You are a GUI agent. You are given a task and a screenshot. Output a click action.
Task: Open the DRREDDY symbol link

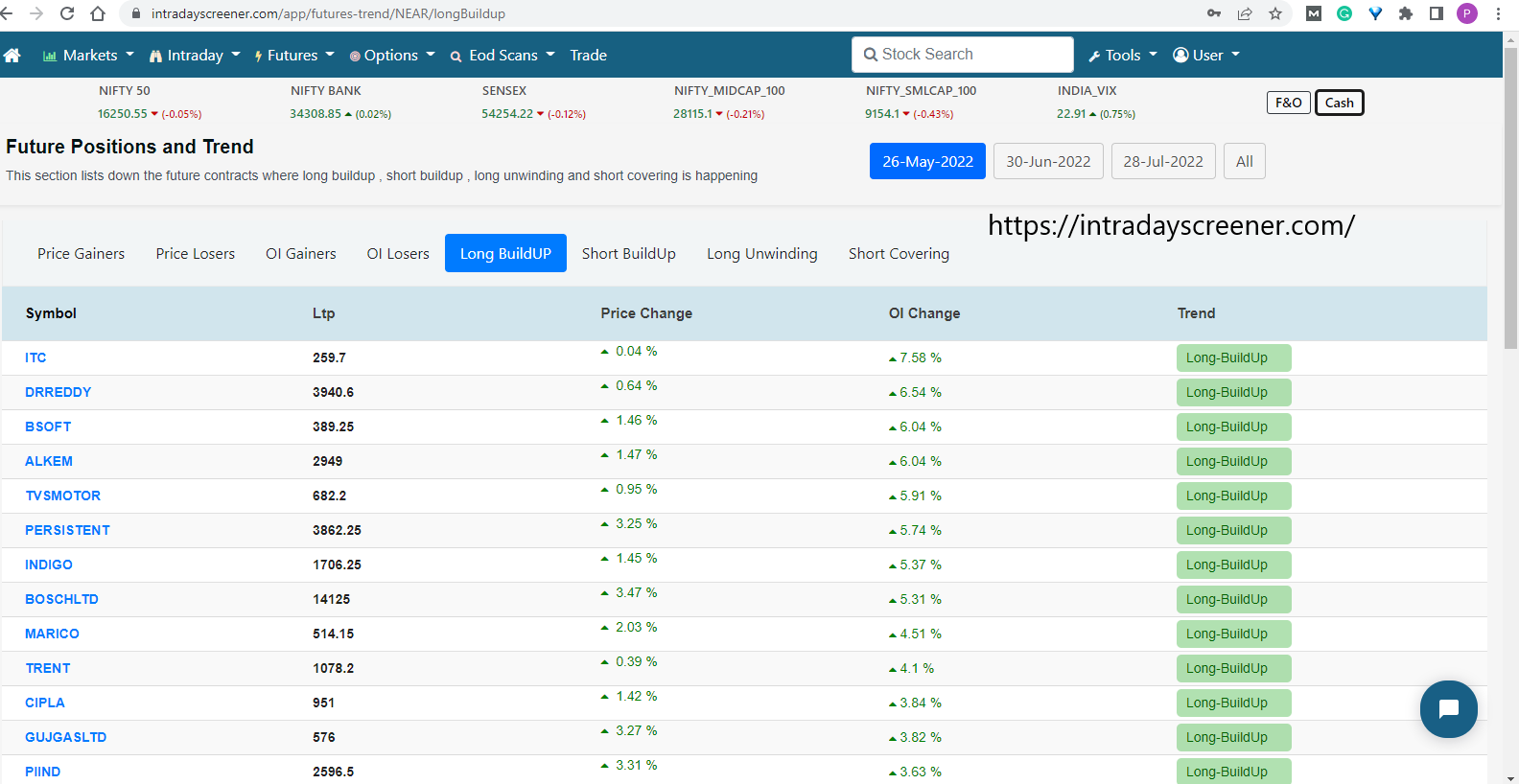click(58, 392)
